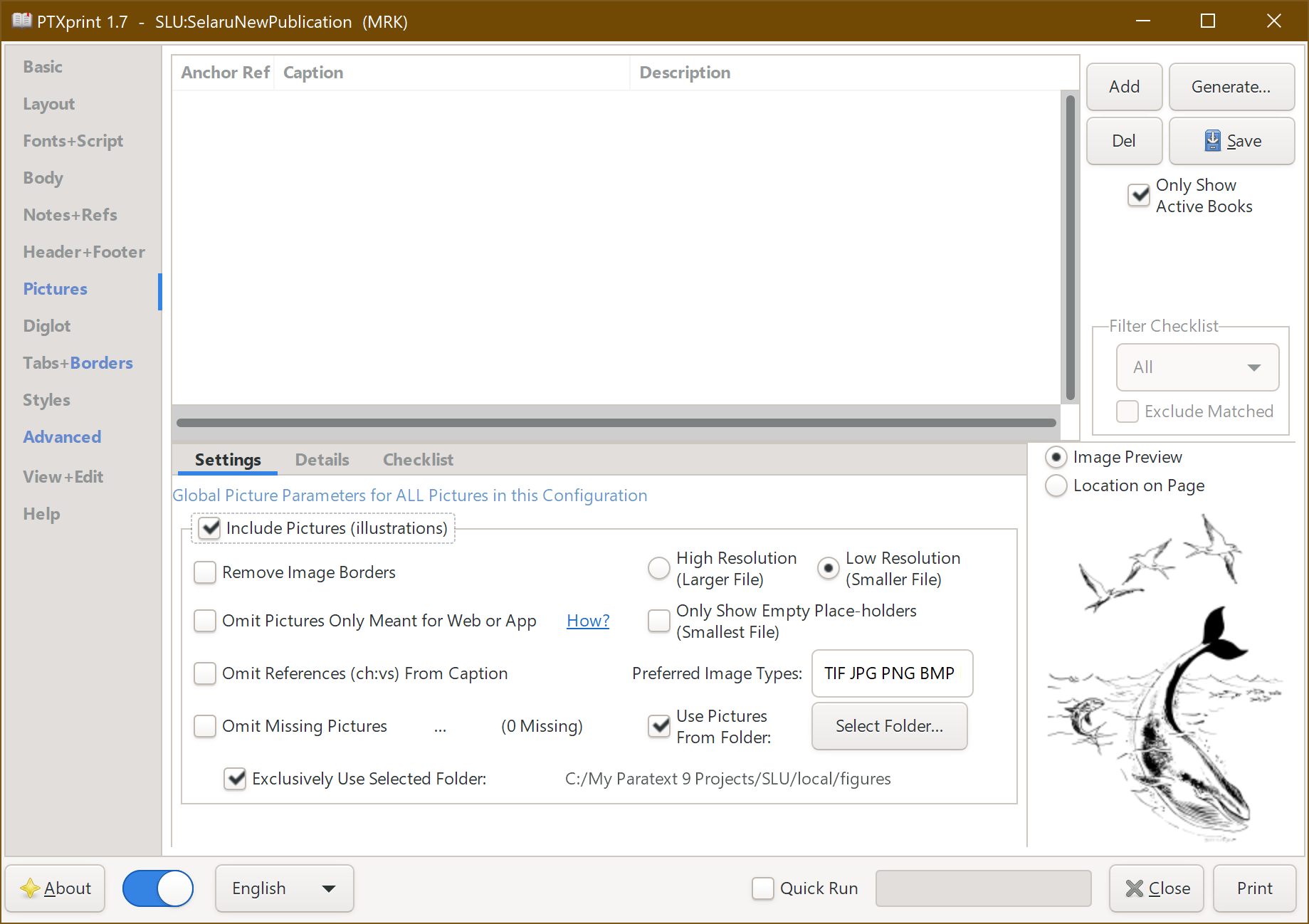Select High Resolution (Larger File)

(x=658, y=568)
